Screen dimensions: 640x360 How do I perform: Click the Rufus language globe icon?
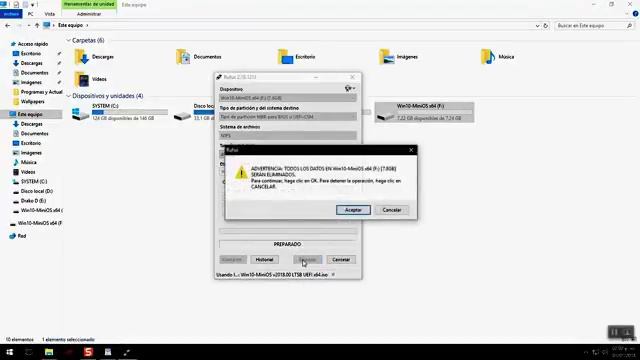tap(349, 88)
